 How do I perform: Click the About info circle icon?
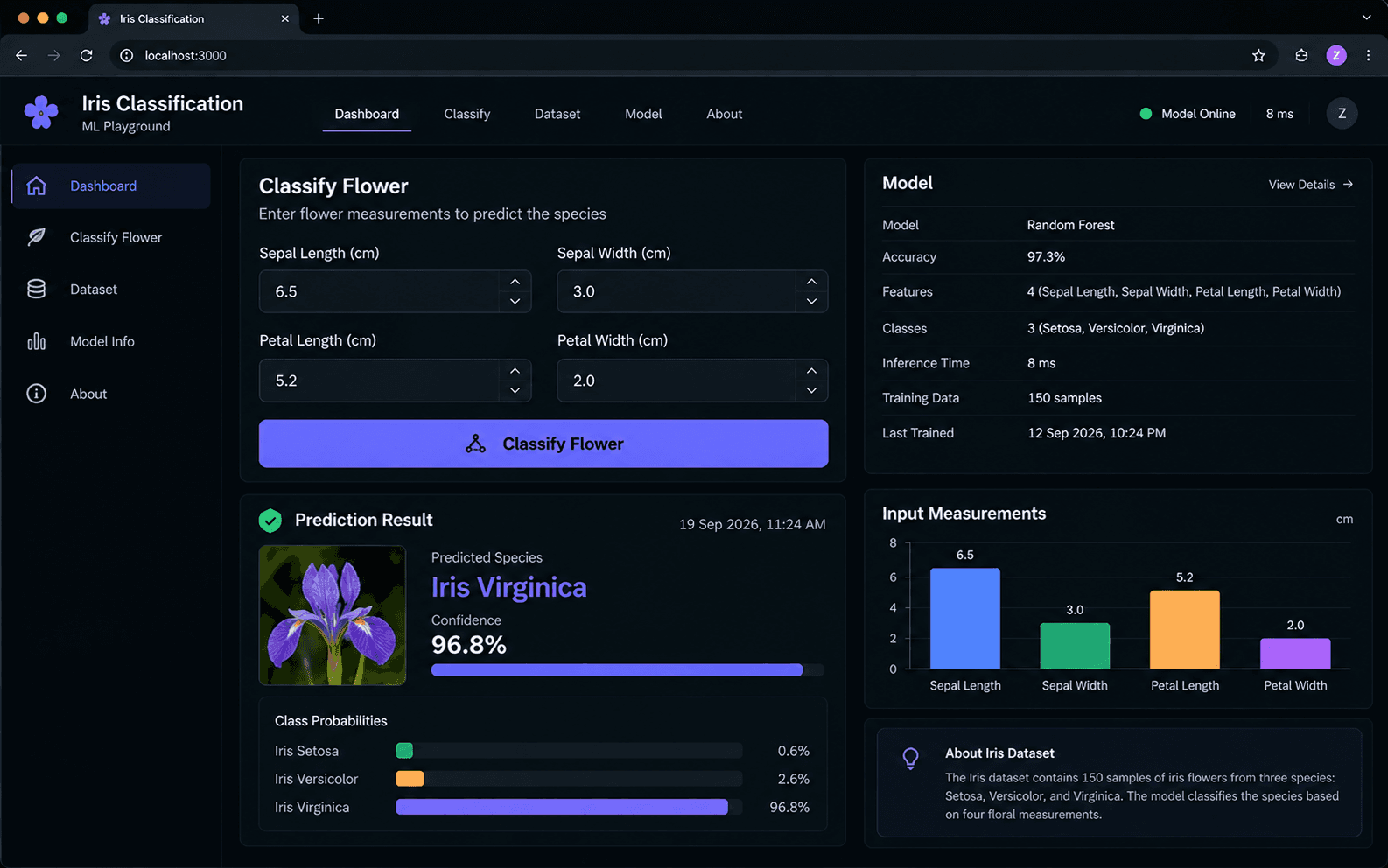[x=36, y=394]
